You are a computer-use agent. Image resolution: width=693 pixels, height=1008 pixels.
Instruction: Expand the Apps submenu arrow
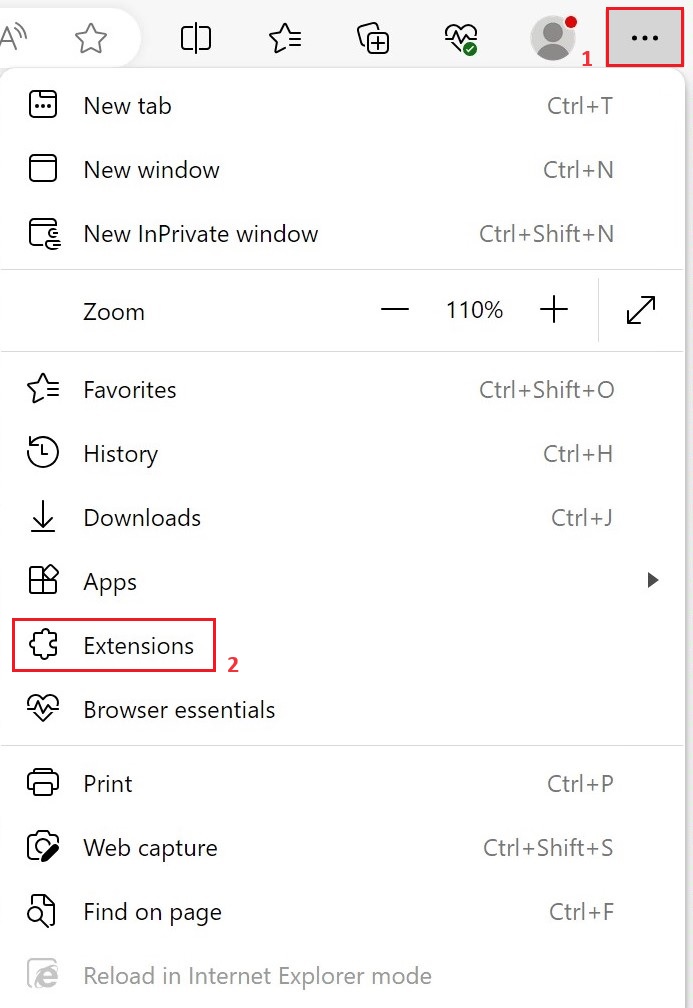tap(654, 581)
